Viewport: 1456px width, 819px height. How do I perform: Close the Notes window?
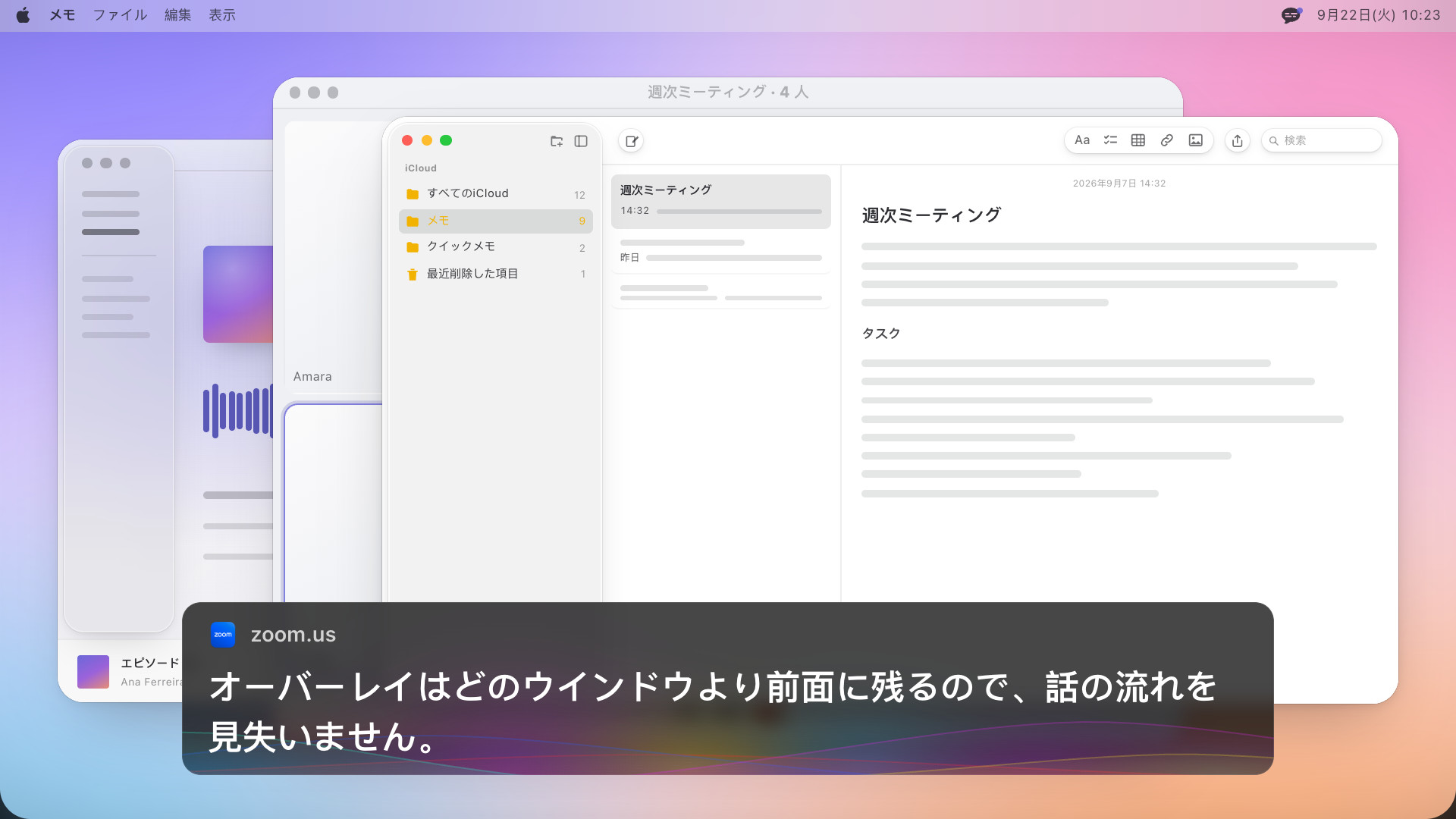[x=407, y=140]
